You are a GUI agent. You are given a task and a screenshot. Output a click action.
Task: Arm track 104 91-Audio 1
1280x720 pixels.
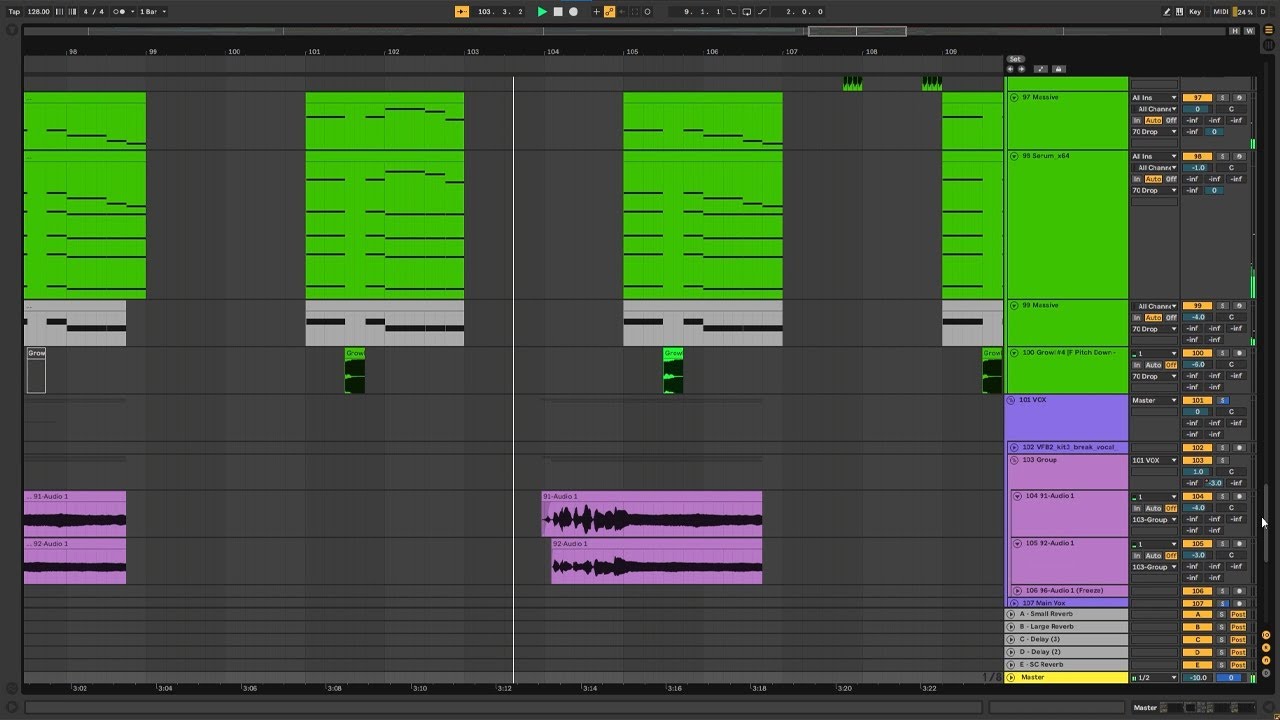coord(1239,496)
